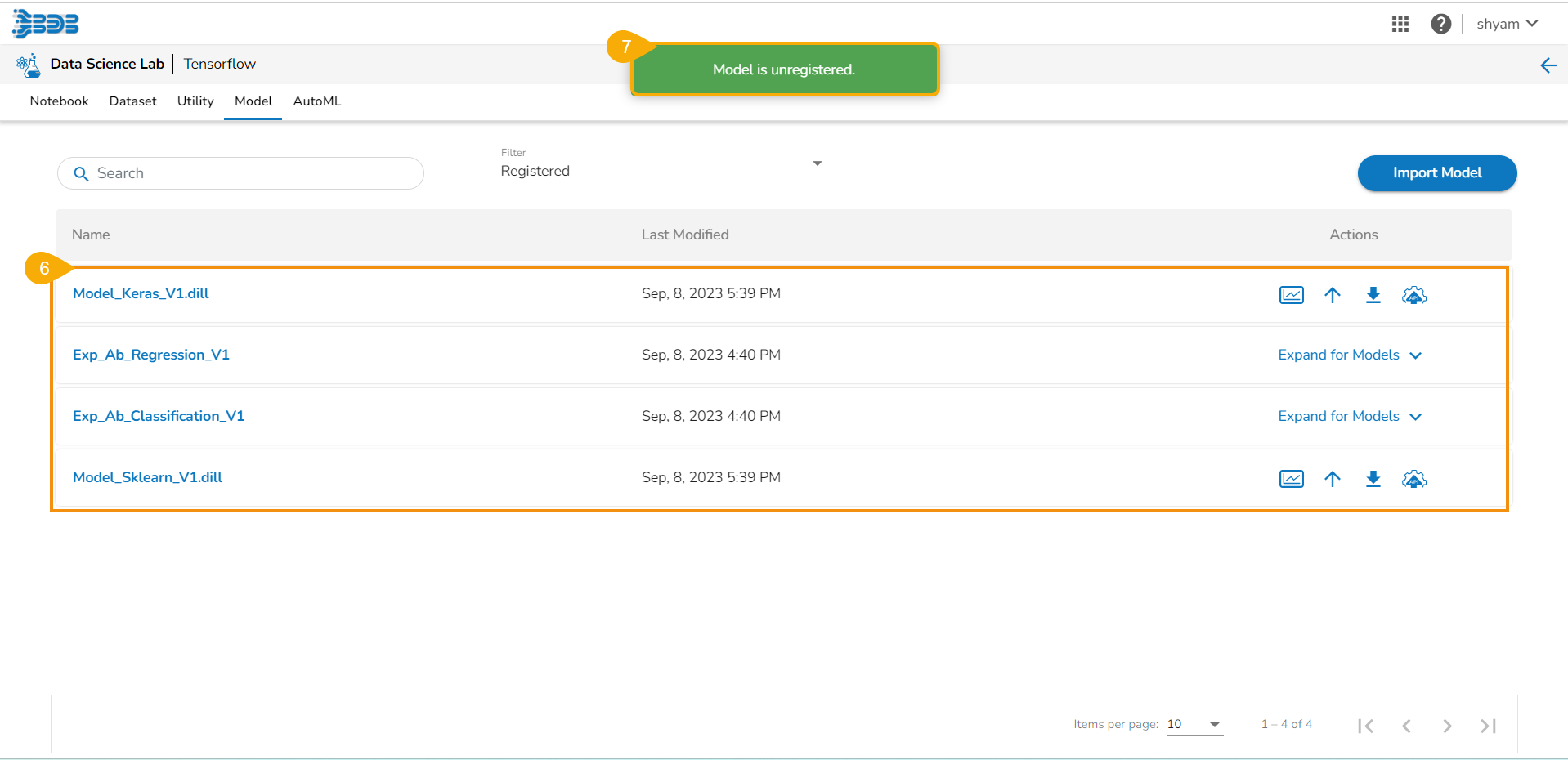Click the help question mark icon

[1440, 24]
